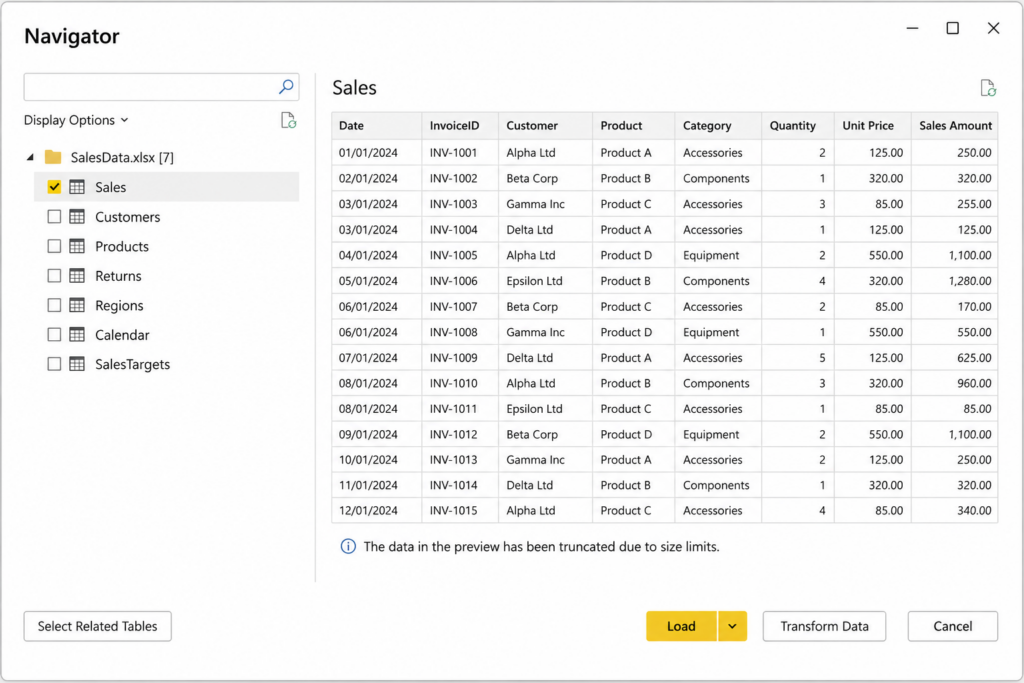Check the Regions table checkbox
This screenshot has width=1024, height=683.
point(54,305)
